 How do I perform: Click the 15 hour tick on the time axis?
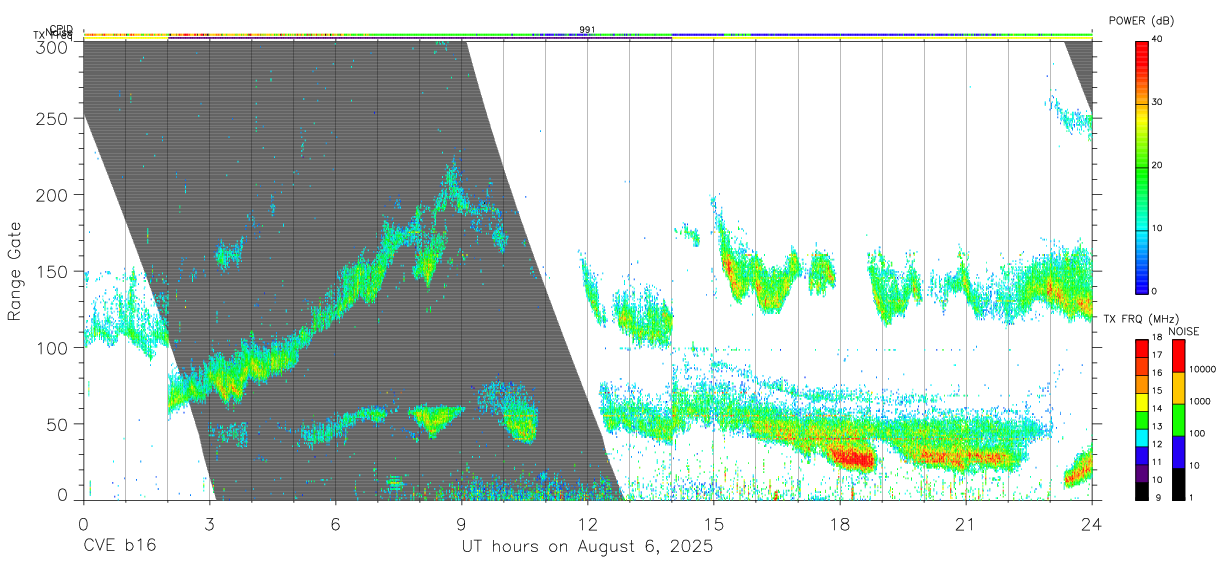(x=714, y=524)
